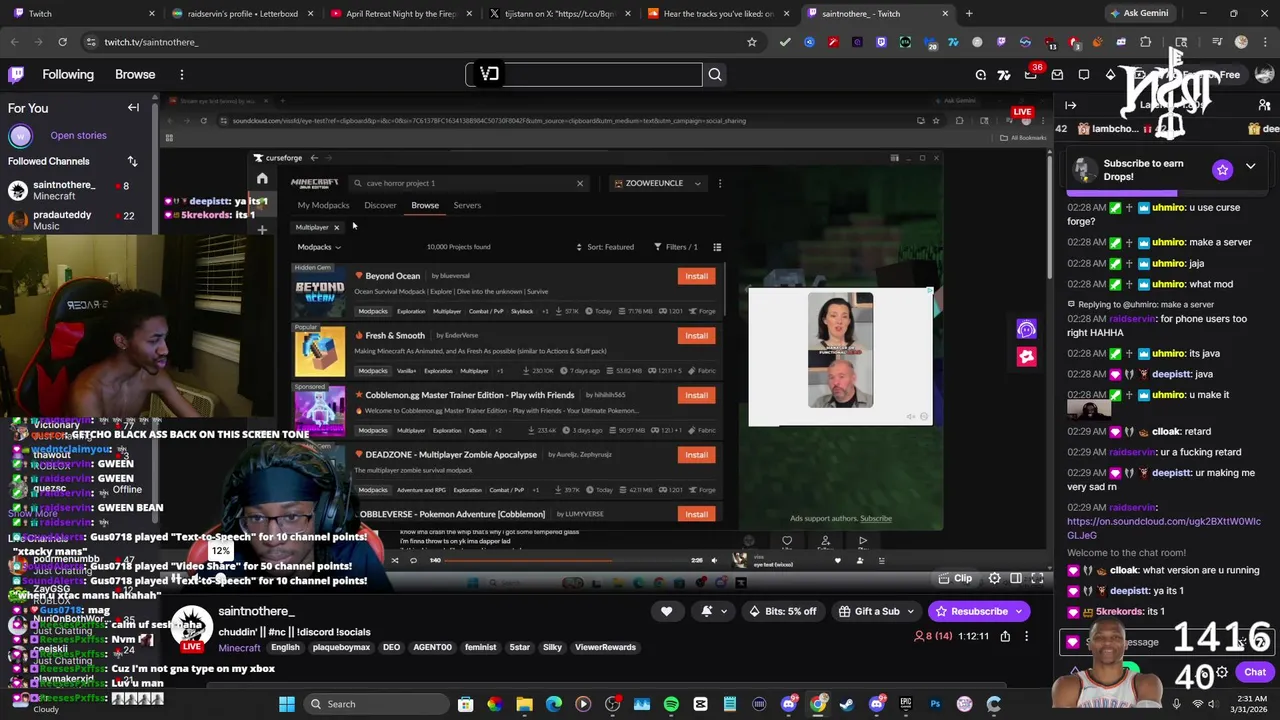Bookmark this page star icon
Image resolution: width=1280 pixels, height=720 pixels.
pos(752,42)
